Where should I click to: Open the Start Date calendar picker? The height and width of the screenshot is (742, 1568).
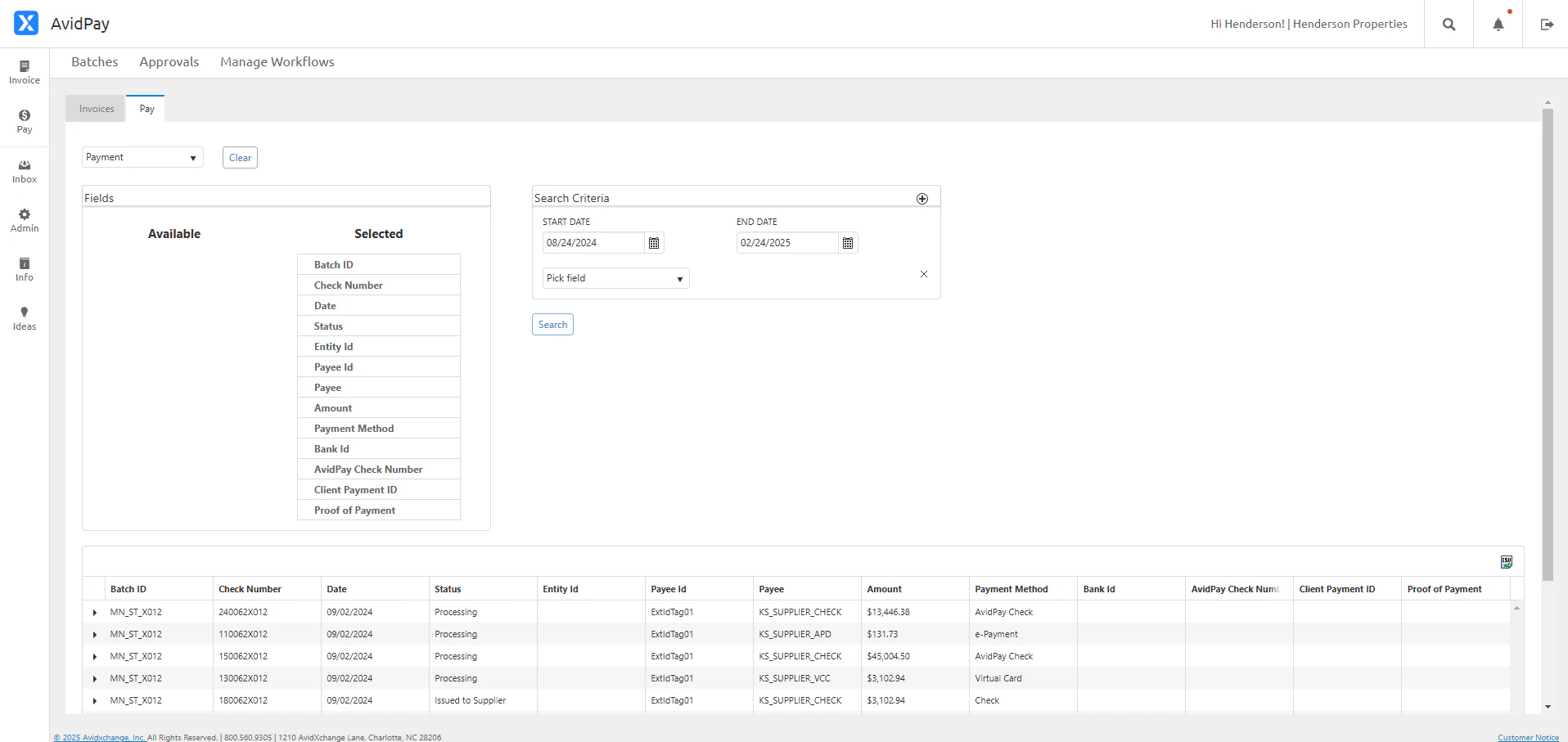(652, 242)
